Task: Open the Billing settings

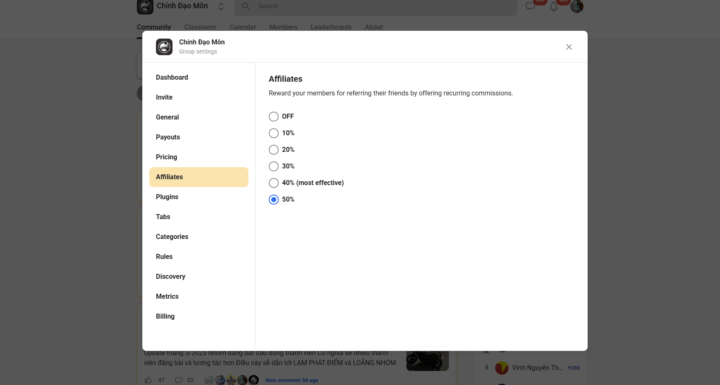Action: (198, 317)
